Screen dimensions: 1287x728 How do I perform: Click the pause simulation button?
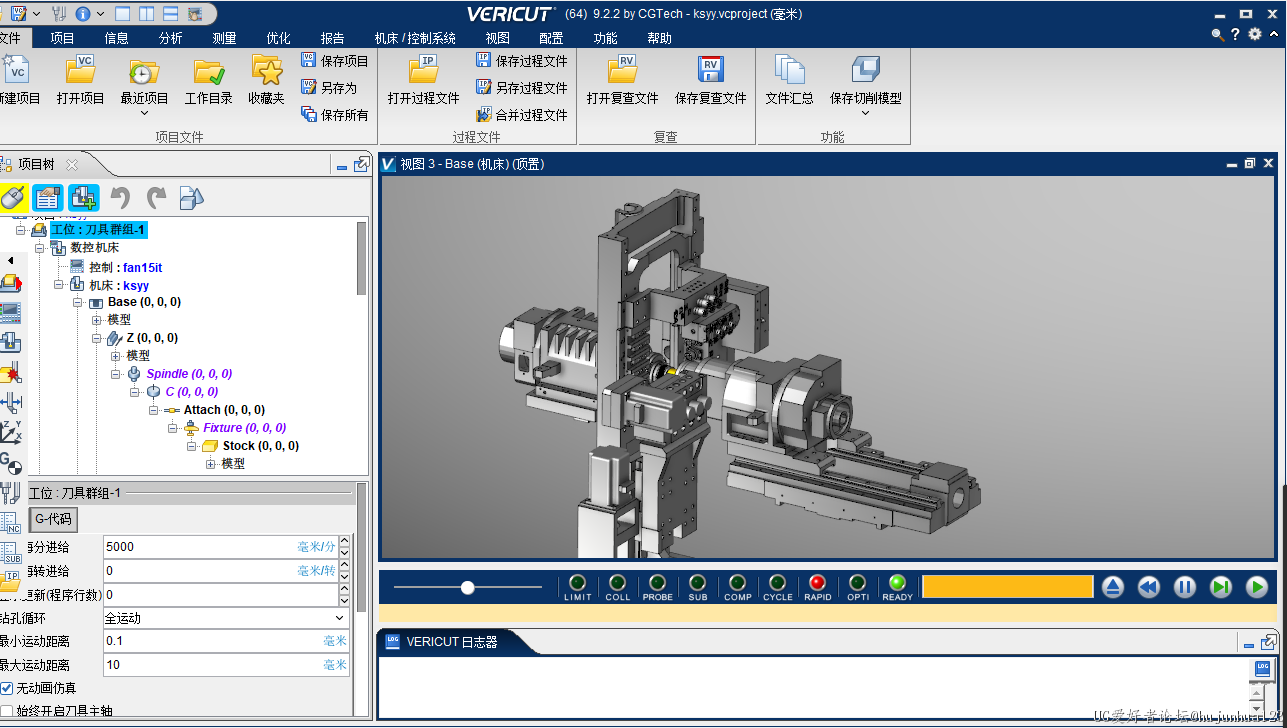[1184, 587]
